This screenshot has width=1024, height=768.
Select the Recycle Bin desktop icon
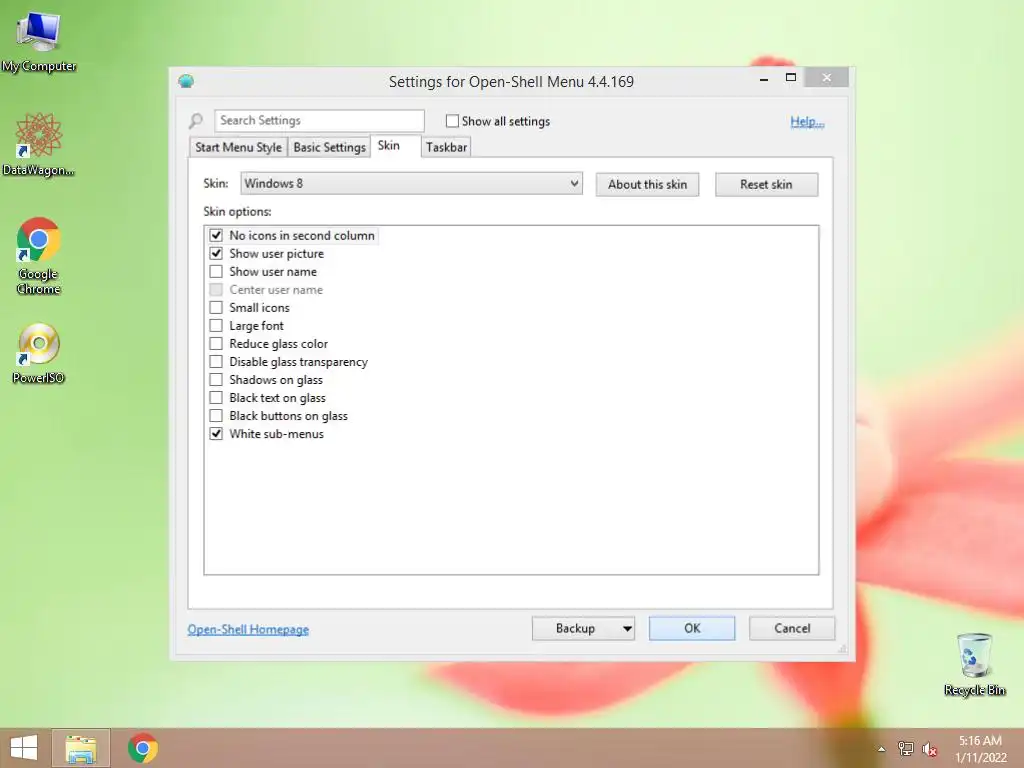[x=974, y=664]
